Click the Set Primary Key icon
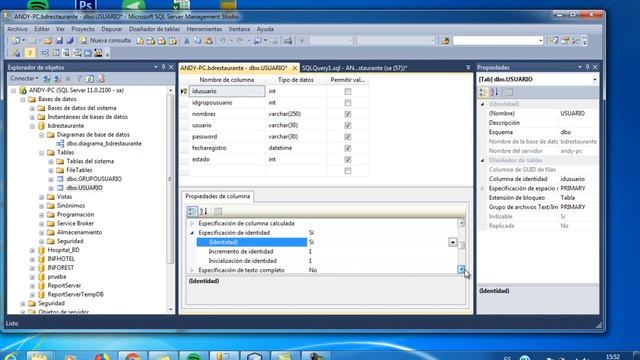This screenshot has height=360, width=640. pos(30,53)
